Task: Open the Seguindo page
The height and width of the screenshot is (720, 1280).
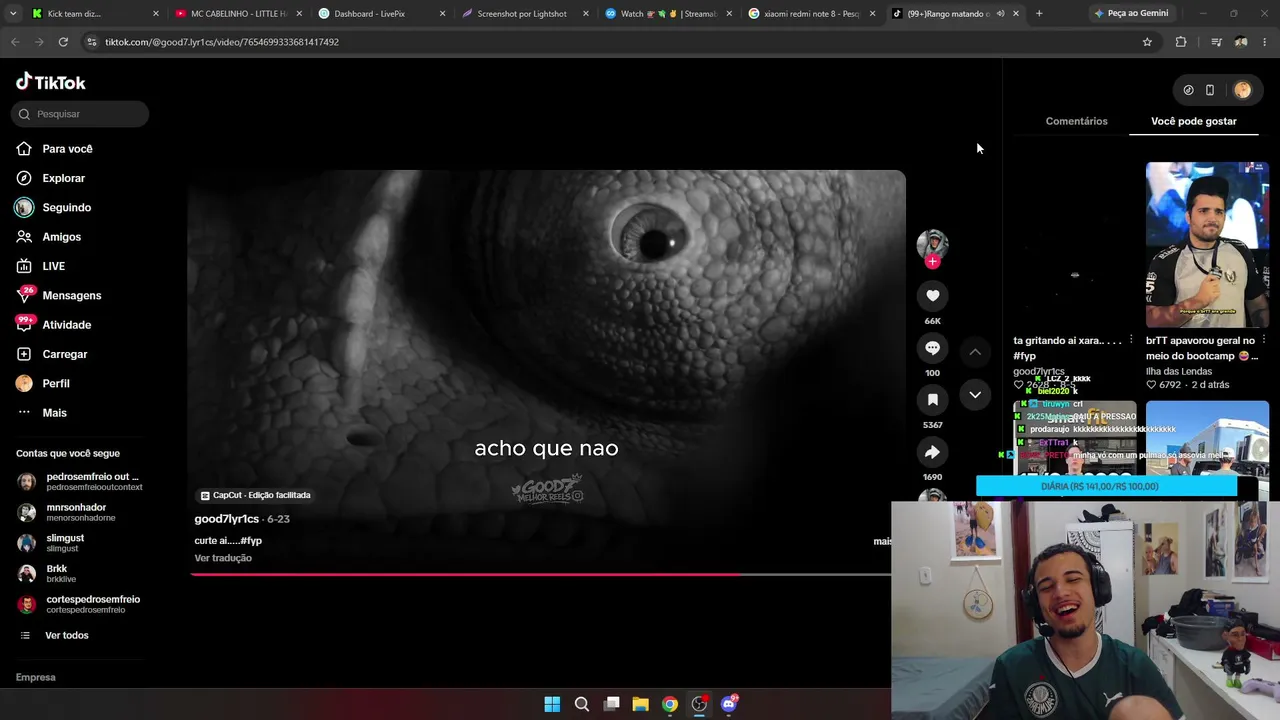Action: coord(66,207)
